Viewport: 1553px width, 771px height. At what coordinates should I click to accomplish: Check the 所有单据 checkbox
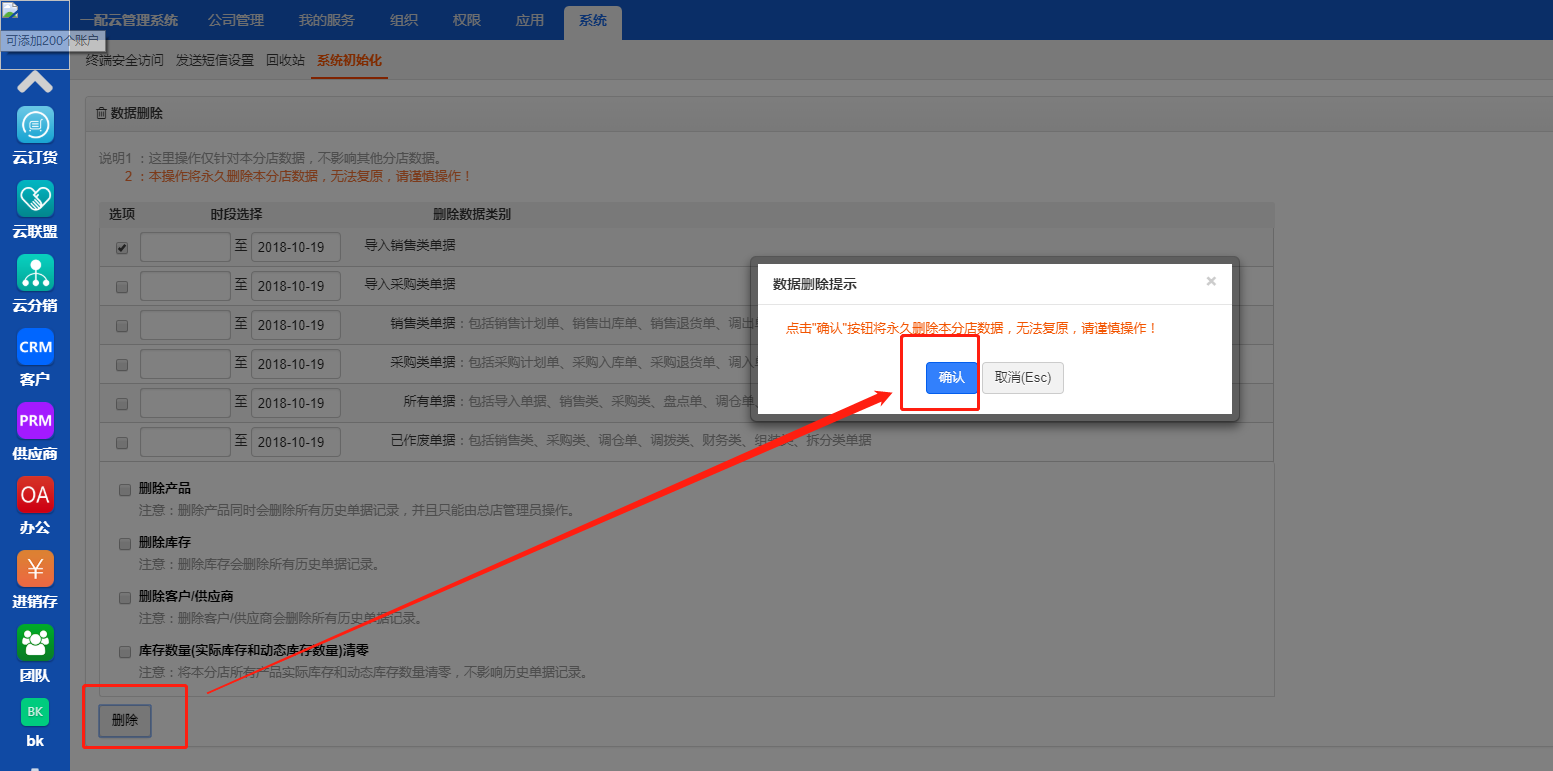pyautogui.click(x=122, y=404)
